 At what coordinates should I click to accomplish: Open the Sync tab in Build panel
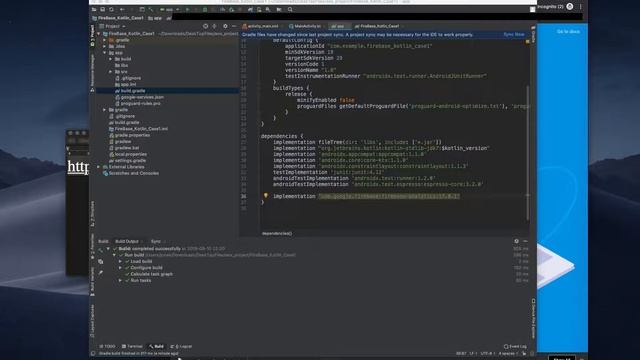[x=156, y=241]
